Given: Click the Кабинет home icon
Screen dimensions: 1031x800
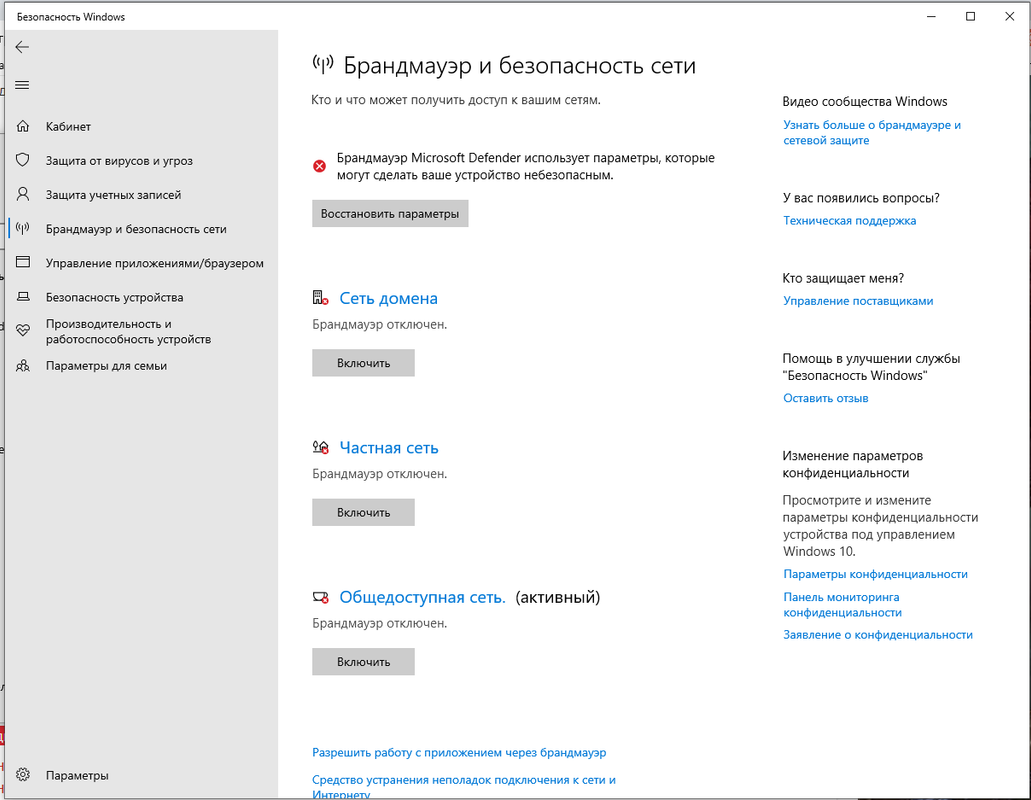Looking at the screenshot, I should 23,127.
